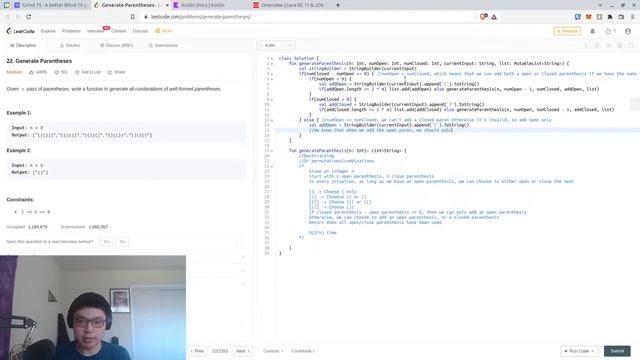Click the Add to List heart icon
640x360 pixels.
click(77, 72)
